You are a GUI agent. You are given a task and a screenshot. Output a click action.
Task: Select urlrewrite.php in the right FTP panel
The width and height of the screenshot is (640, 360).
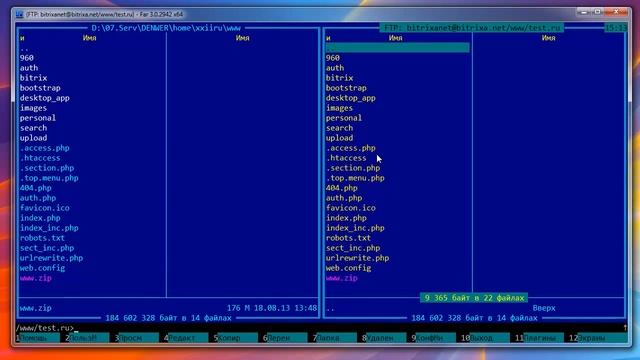point(358,258)
